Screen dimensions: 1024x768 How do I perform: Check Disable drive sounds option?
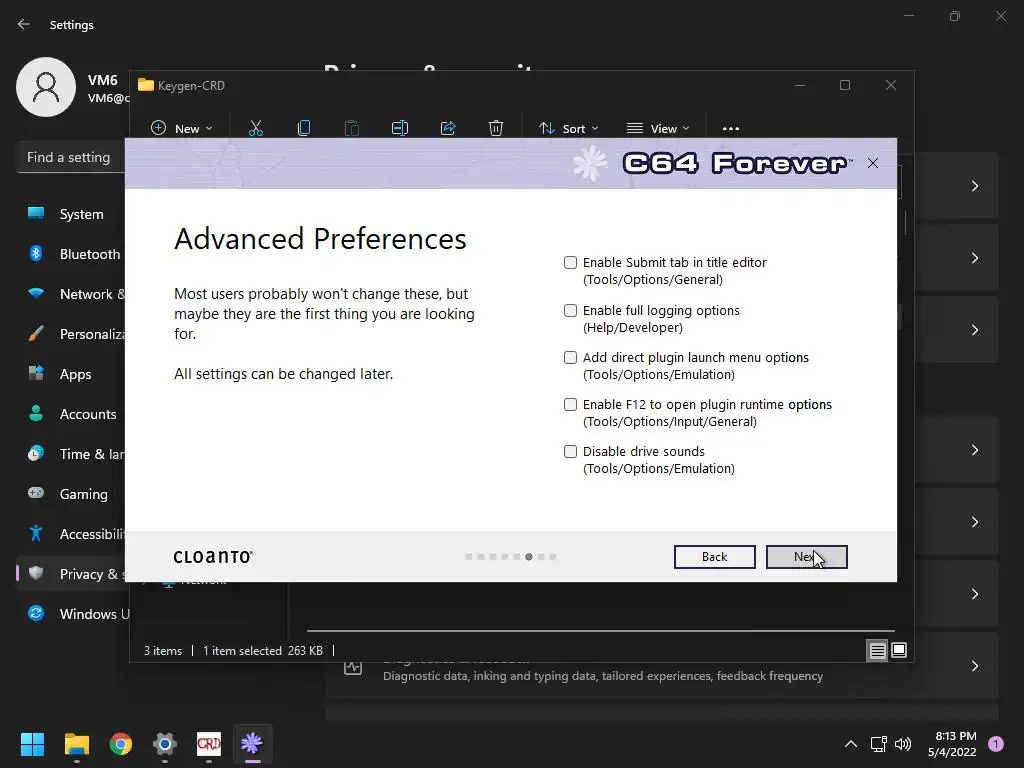pyautogui.click(x=570, y=452)
